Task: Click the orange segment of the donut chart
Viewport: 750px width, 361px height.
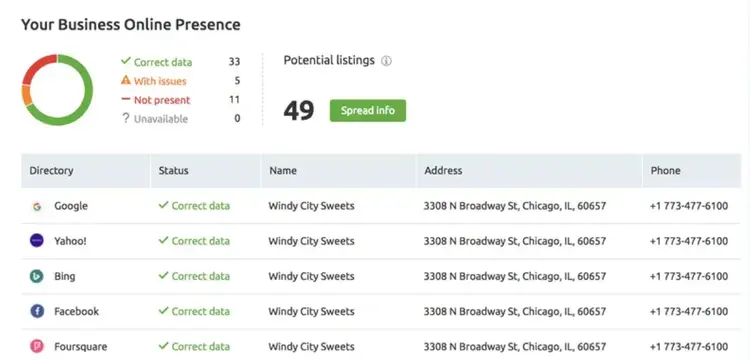Action: coord(27,96)
